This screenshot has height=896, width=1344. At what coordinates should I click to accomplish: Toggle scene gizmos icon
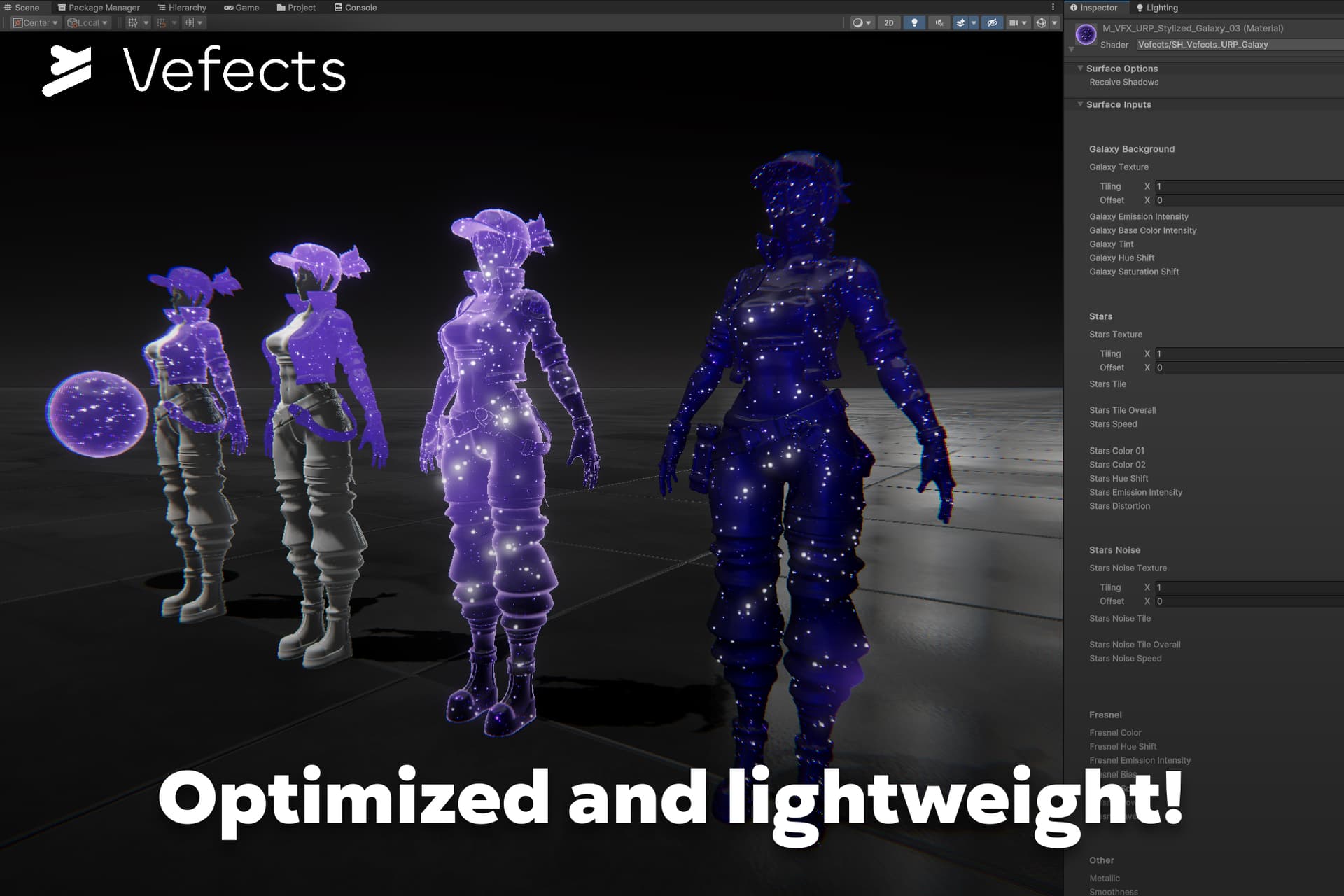[1042, 23]
